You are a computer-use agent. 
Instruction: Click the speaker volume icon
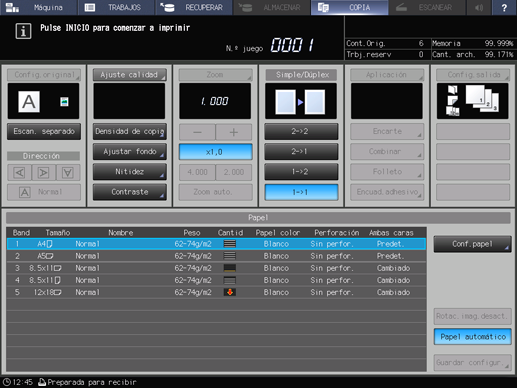[479, 7]
